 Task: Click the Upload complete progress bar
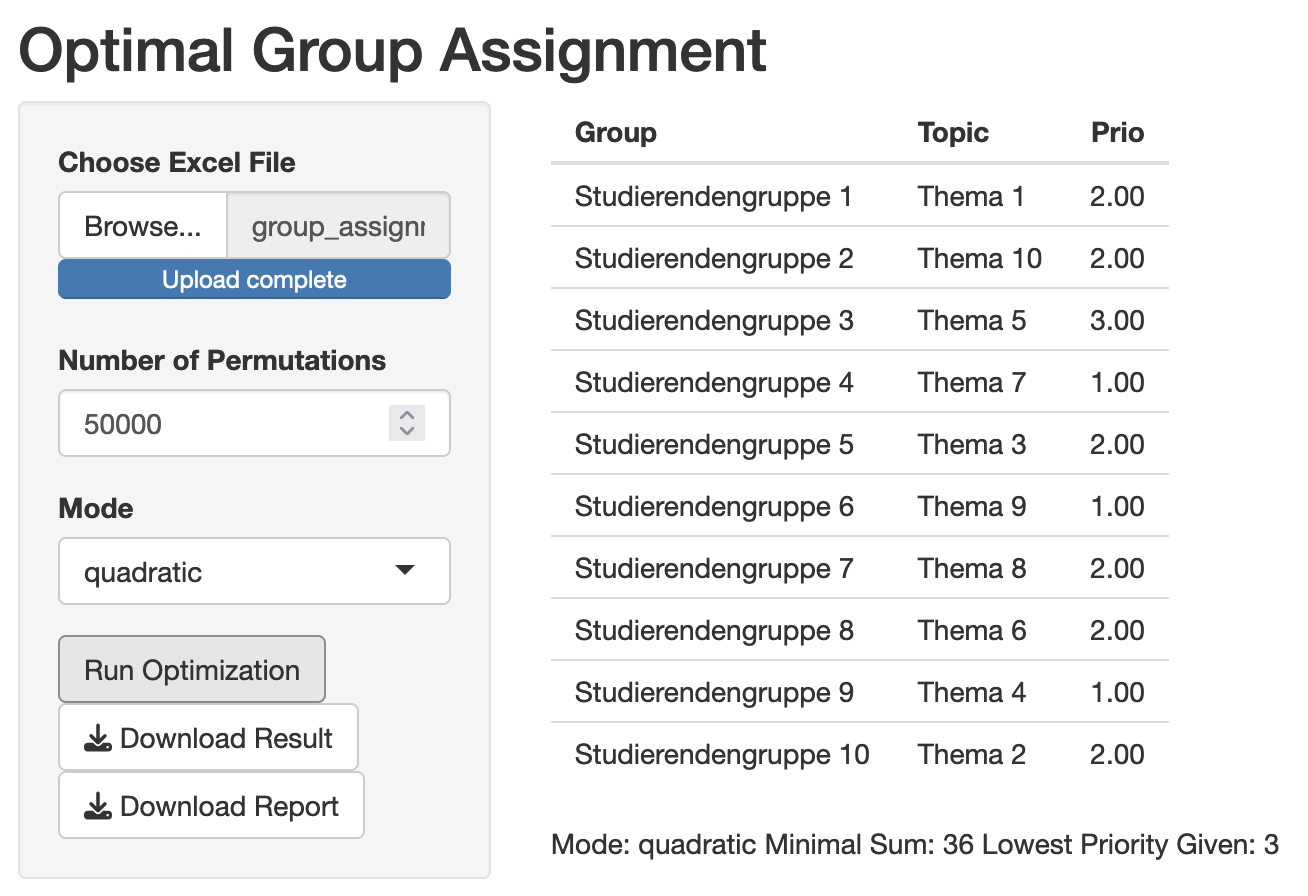[254, 280]
